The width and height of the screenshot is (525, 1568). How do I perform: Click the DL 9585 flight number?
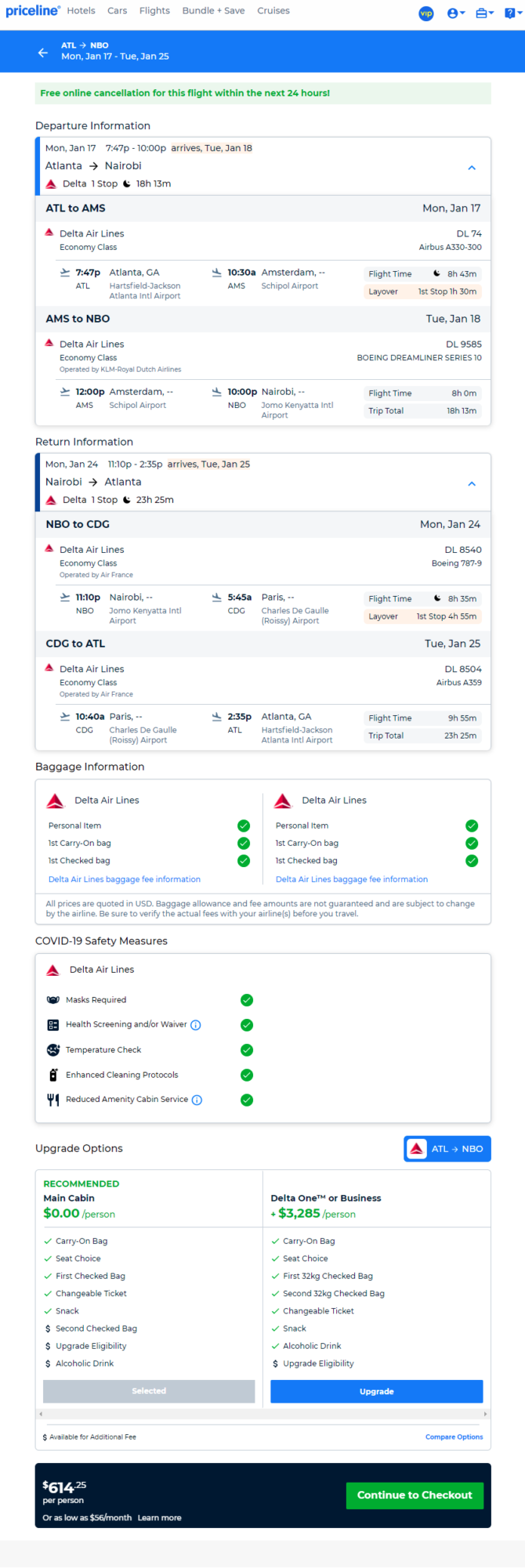(464, 344)
